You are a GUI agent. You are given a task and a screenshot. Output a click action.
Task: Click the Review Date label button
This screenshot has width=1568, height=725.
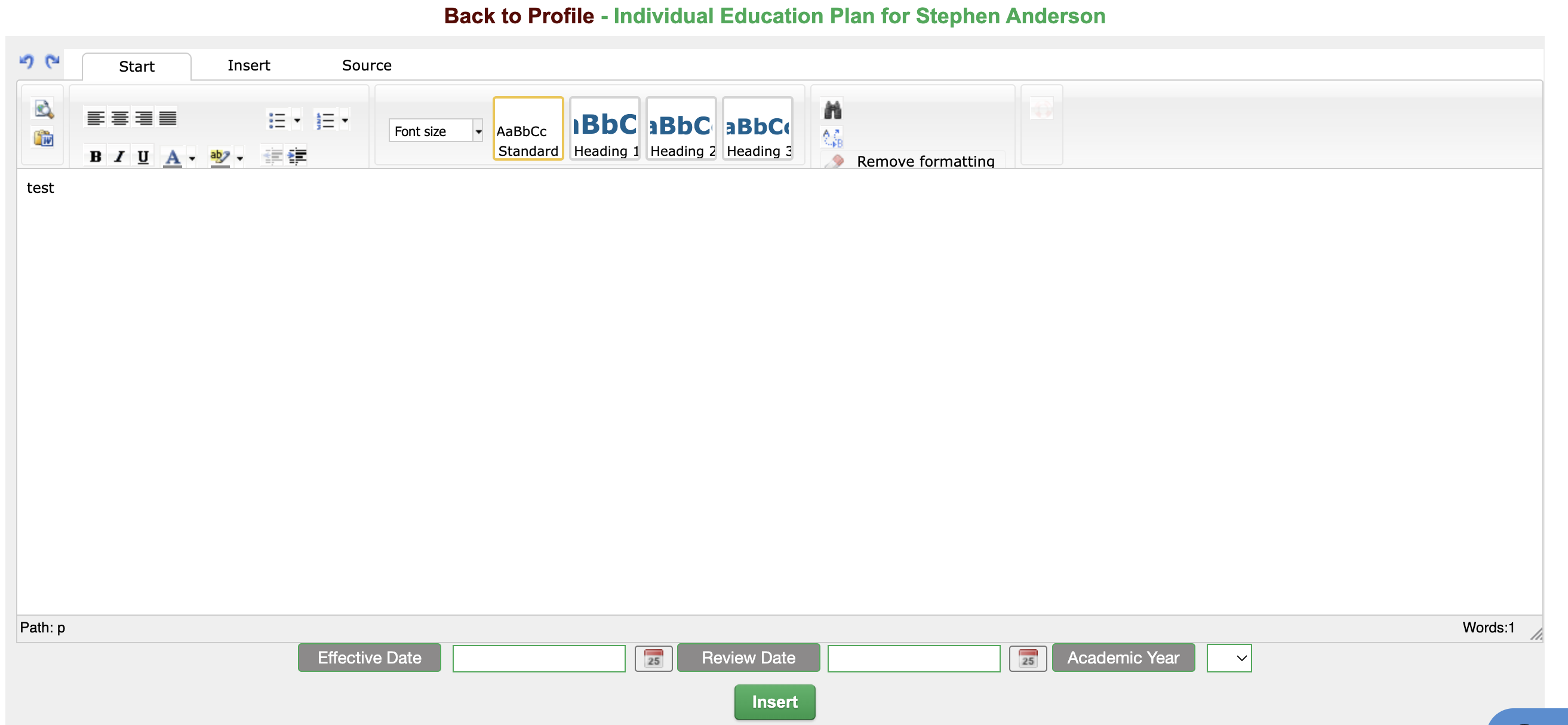(x=748, y=658)
